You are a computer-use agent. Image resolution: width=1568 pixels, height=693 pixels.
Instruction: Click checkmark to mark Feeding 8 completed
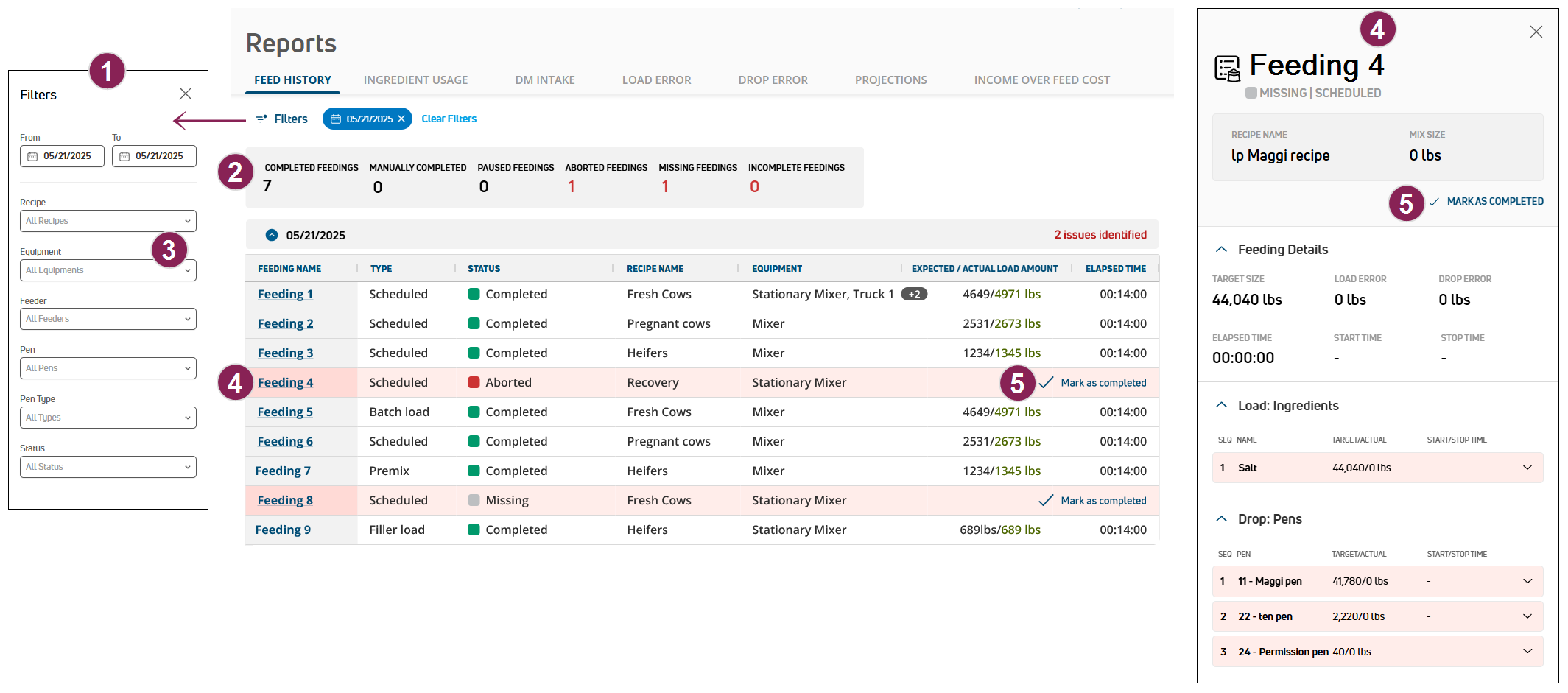coord(1045,500)
